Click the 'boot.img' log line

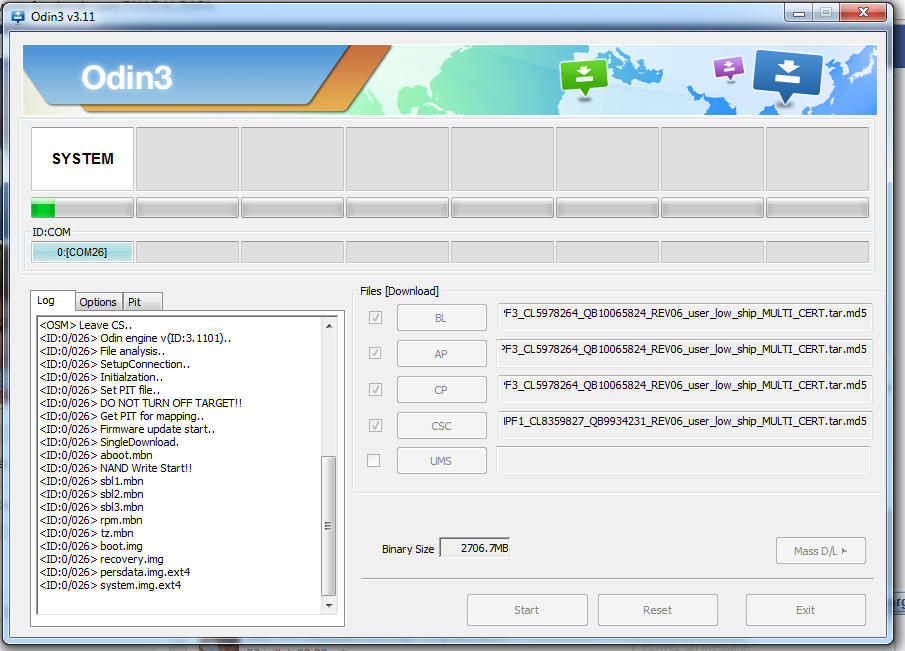click(91, 547)
